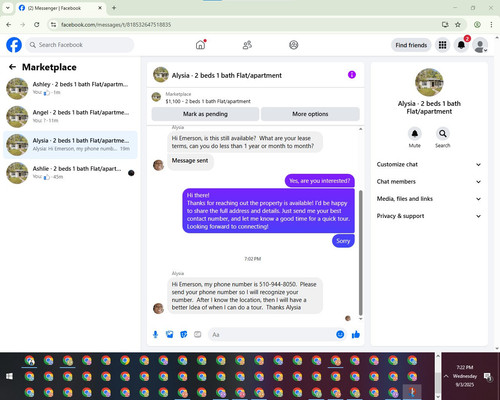Open the tab search dropdown arrow

click(x=8, y=8)
